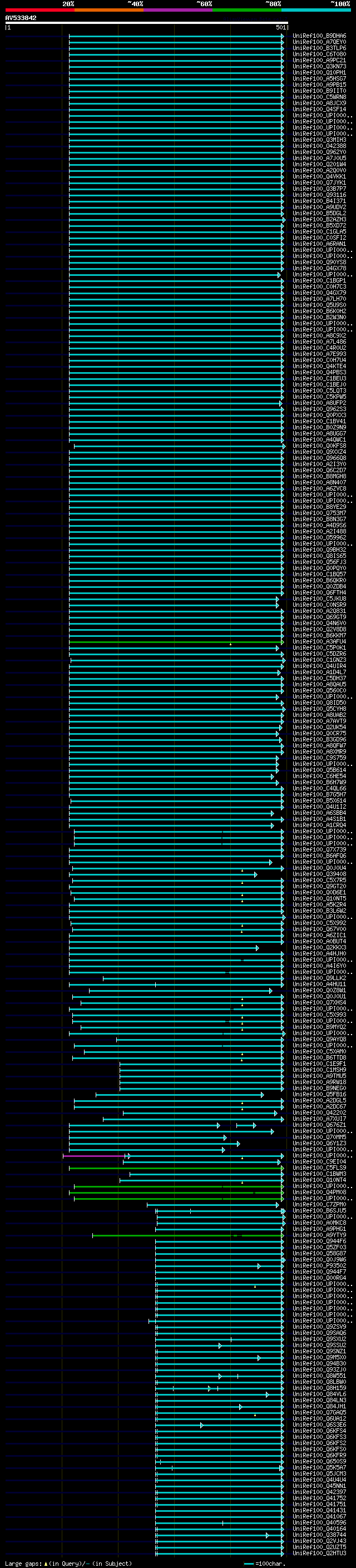Select label UniRef100_B3GD96
Image resolution: width=356 pixels, height=1568 pixels.
pos(319,740)
